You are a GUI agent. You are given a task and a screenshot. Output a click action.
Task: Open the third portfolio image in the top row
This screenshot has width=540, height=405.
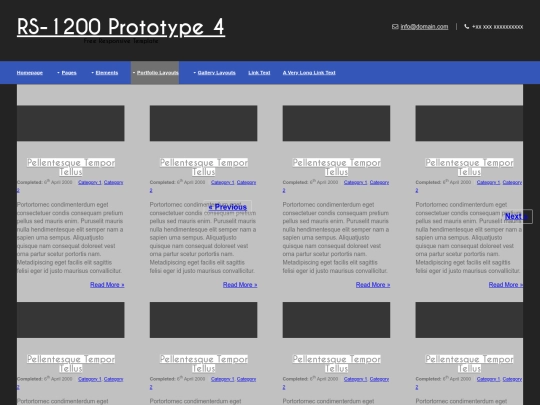(336, 123)
